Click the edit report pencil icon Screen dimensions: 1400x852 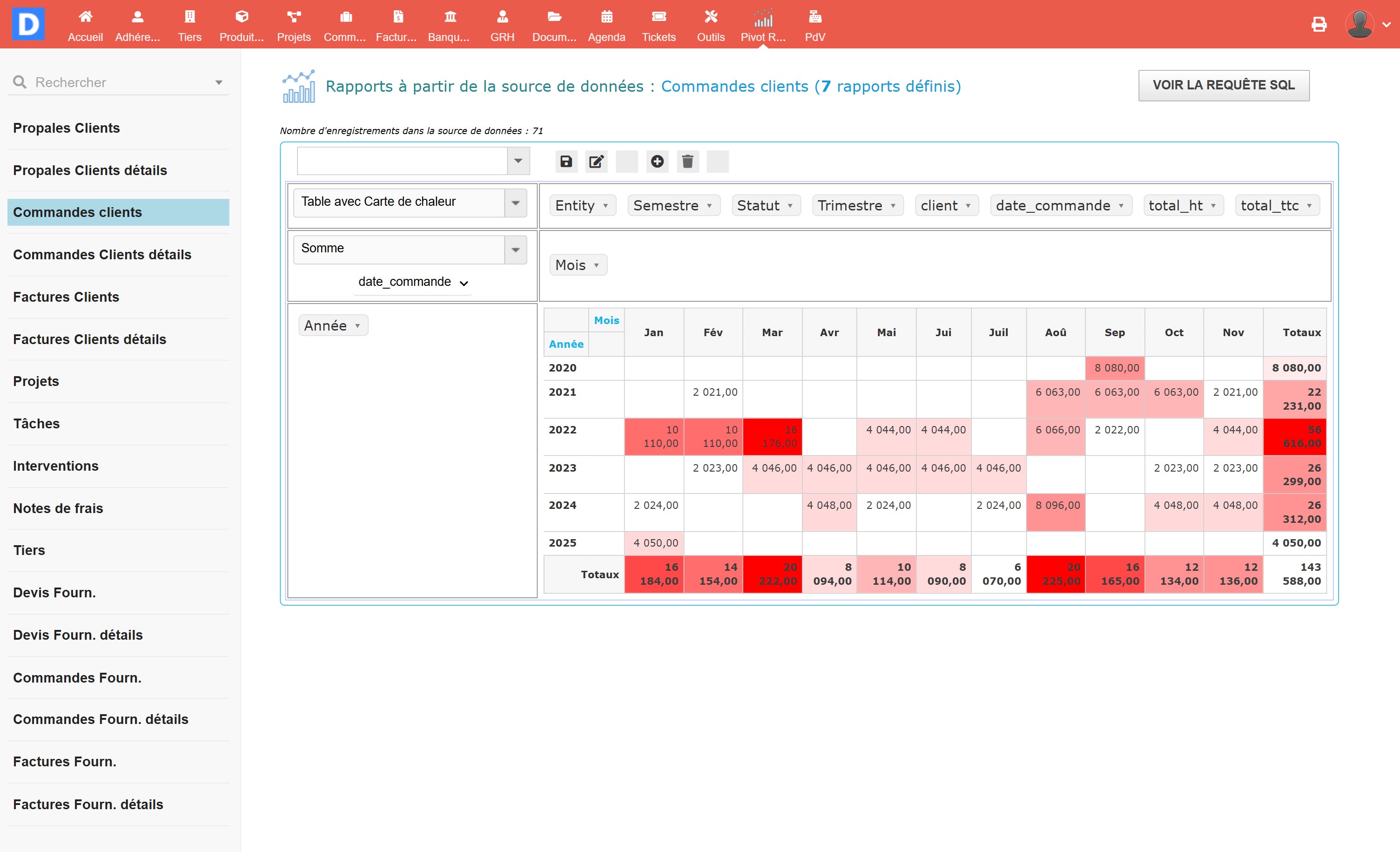coord(596,162)
